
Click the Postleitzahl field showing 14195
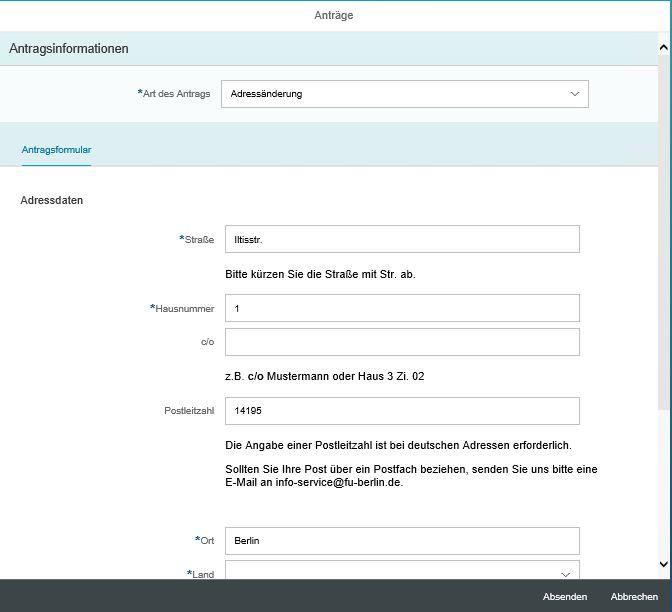point(402,411)
